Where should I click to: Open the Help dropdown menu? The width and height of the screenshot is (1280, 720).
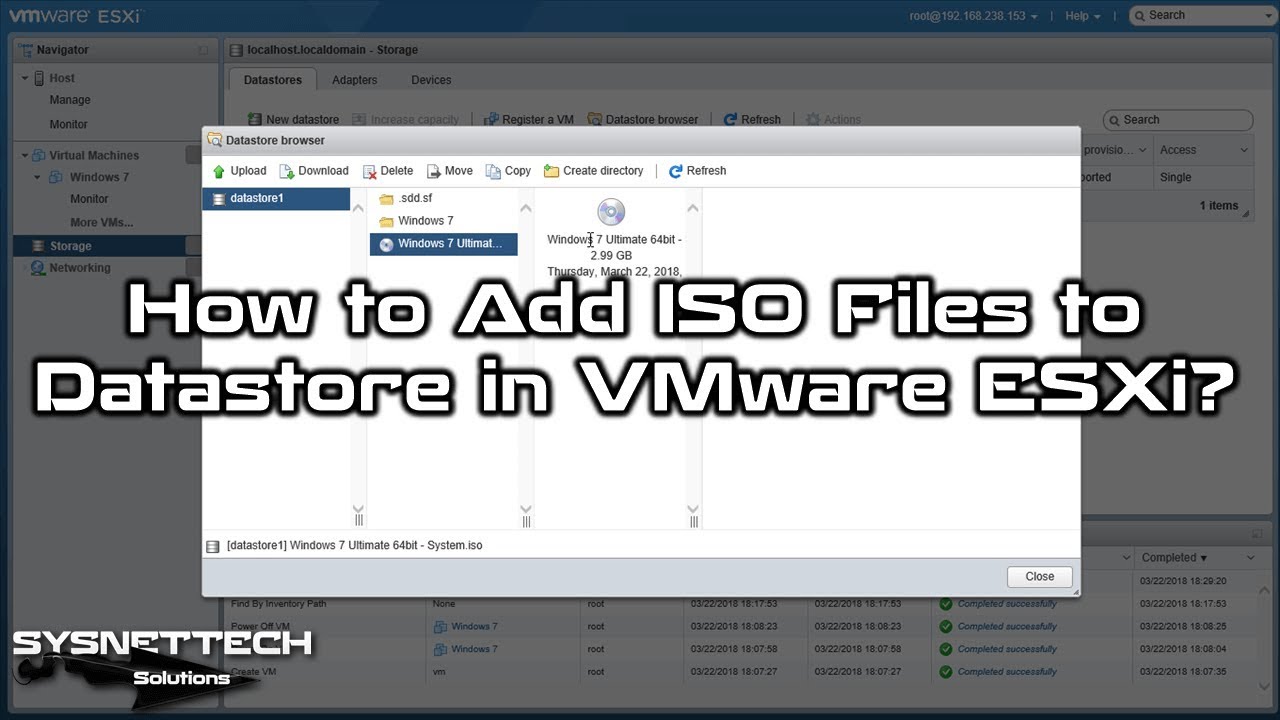pyautogui.click(x=1083, y=16)
